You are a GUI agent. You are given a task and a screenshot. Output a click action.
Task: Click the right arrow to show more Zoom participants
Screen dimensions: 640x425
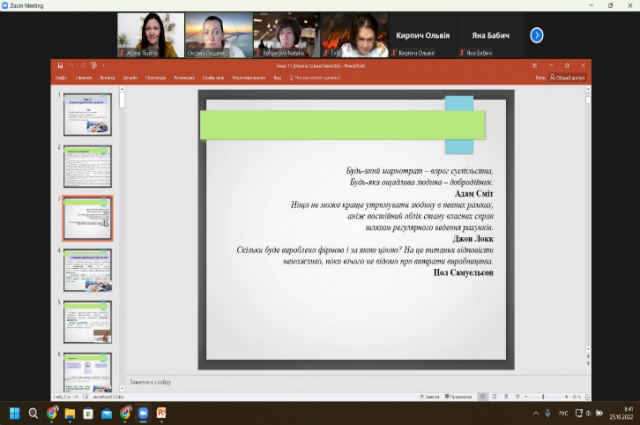536,35
